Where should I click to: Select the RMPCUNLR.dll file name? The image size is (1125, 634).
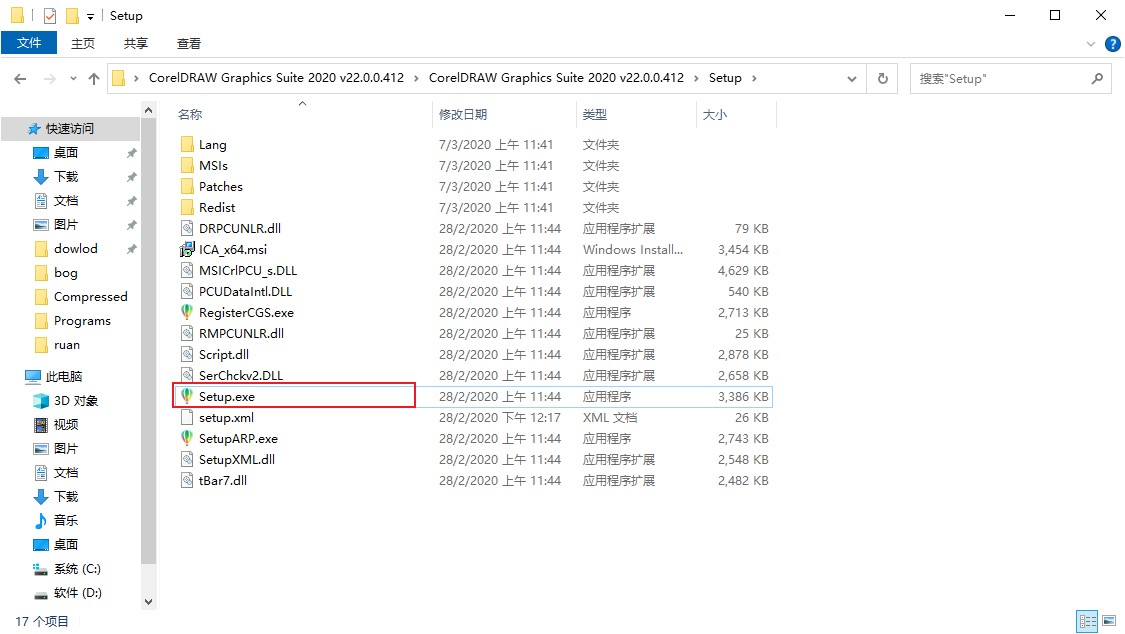241,333
